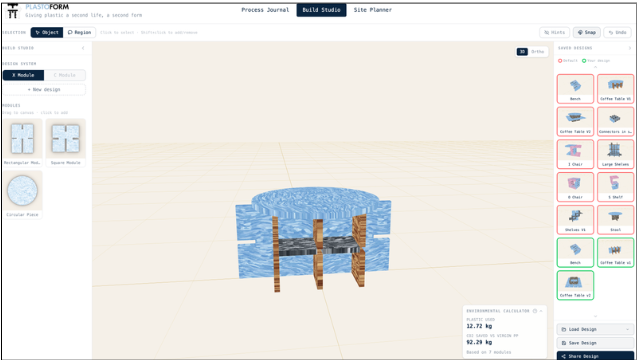
Task: Load the red-bordered default Bench design
Action: 575,89
